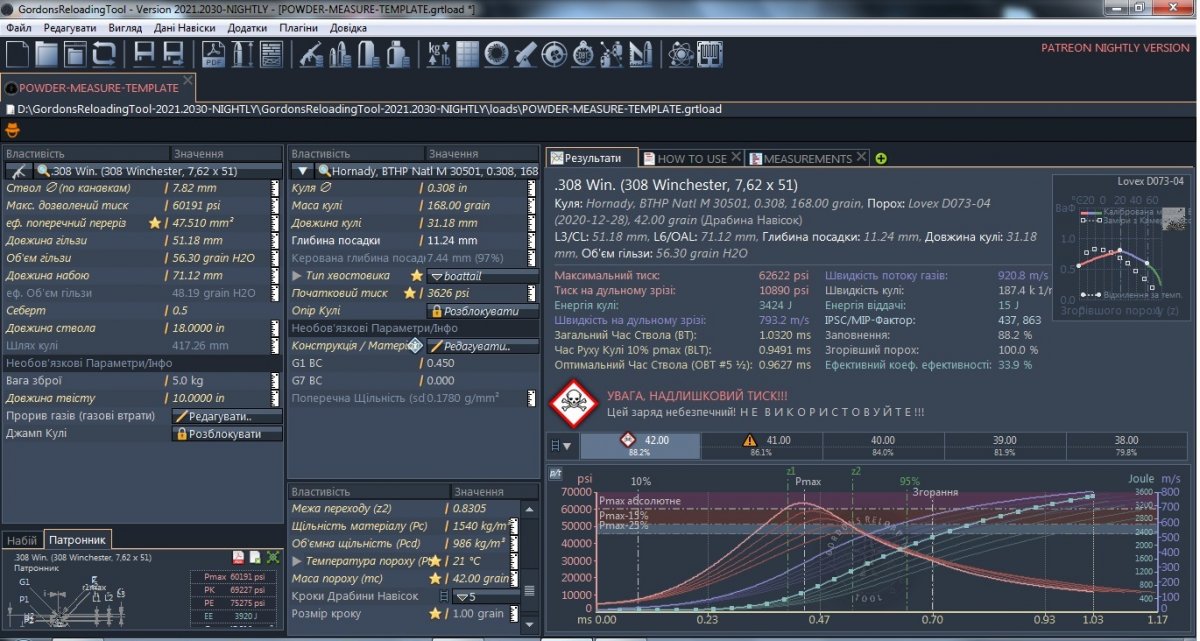Click unit ruler icon for Довжина ствола
The width and height of the screenshot is (1200, 641).
[275, 328]
